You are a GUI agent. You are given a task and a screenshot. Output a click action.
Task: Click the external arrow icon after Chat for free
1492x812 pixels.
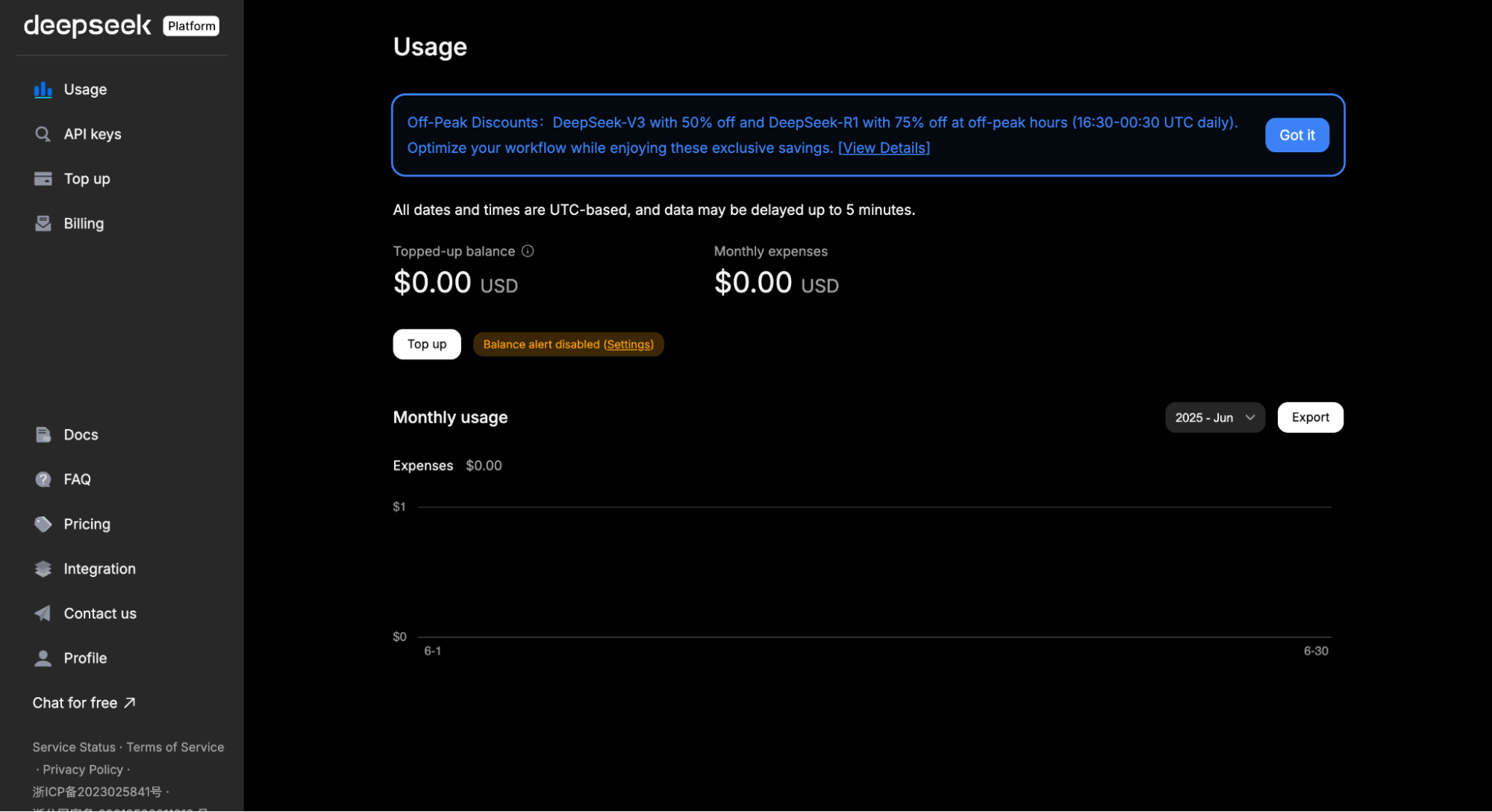130,703
